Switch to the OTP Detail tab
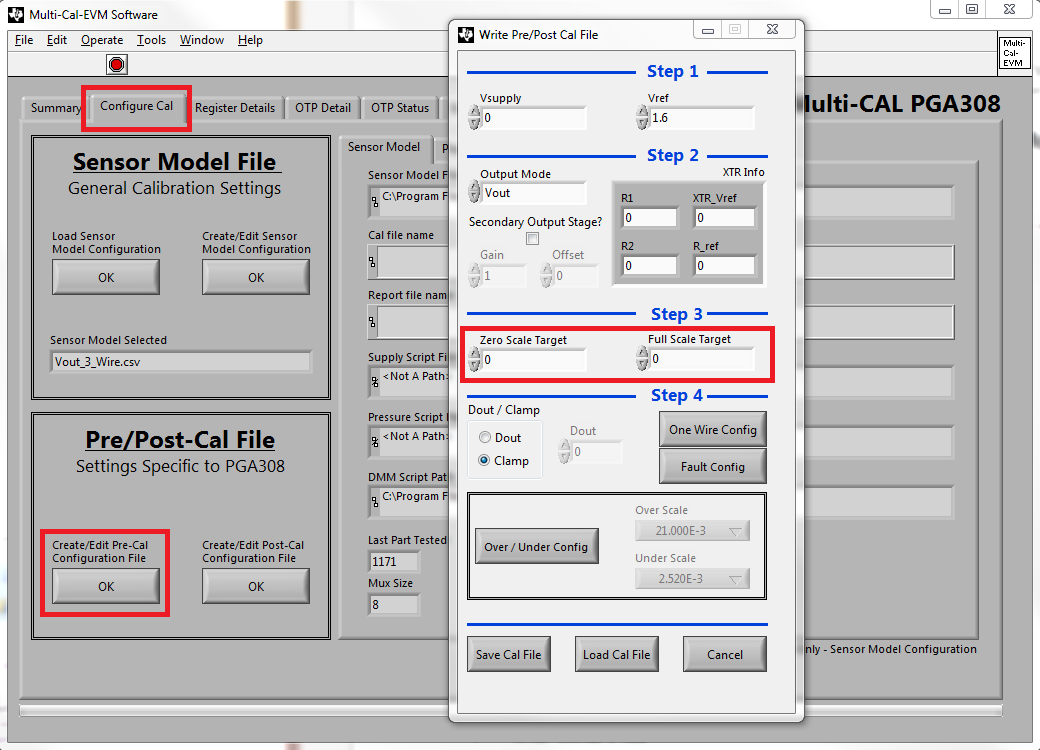Image resolution: width=1040 pixels, height=750 pixels. pos(323,107)
